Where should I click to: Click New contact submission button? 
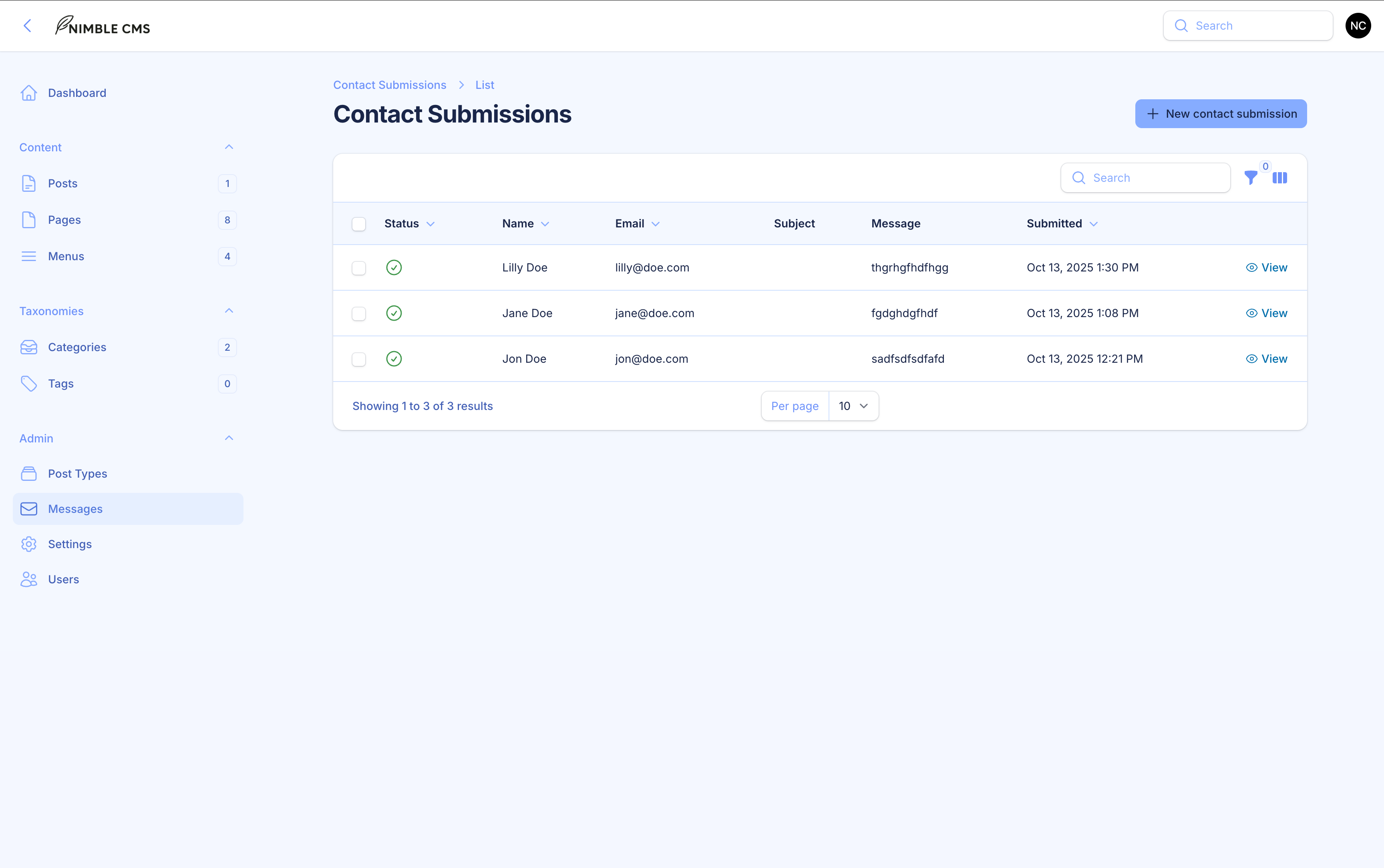coord(1220,114)
